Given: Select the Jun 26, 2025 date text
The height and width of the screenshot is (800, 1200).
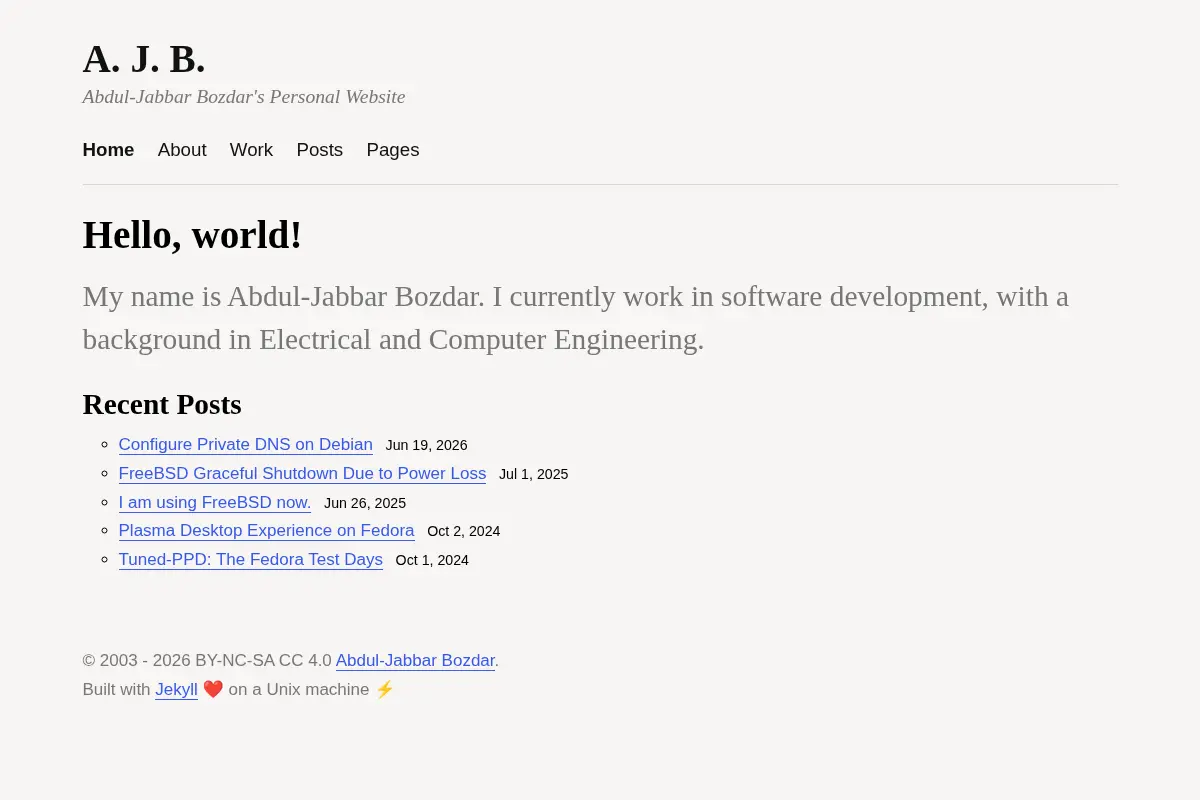Looking at the screenshot, I should coord(365,503).
